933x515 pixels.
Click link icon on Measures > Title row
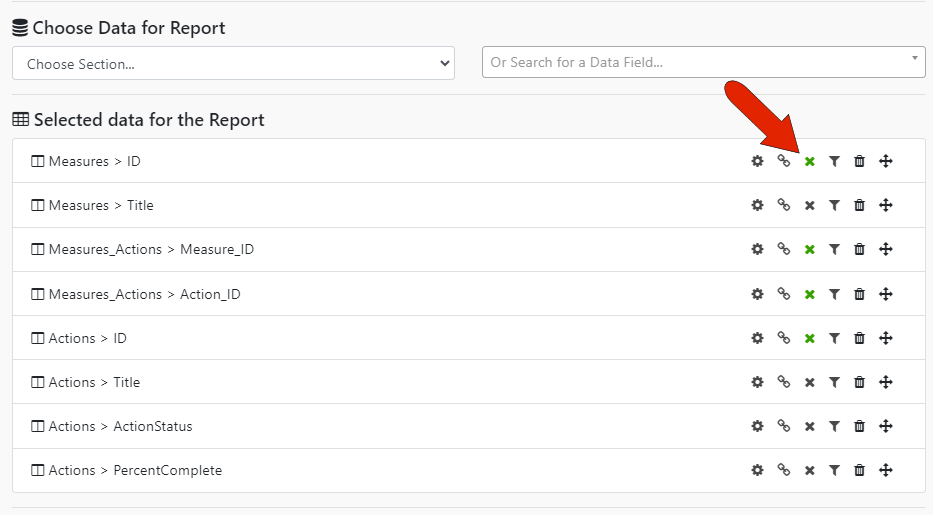click(784, 205)
